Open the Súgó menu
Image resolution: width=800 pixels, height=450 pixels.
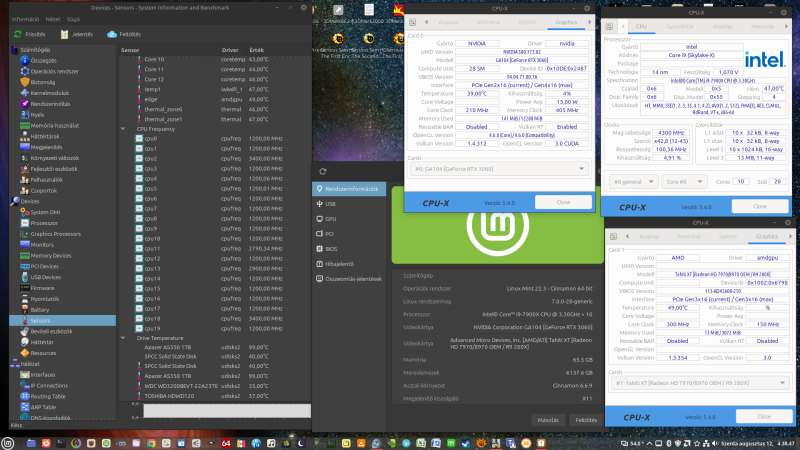[73, 19]
